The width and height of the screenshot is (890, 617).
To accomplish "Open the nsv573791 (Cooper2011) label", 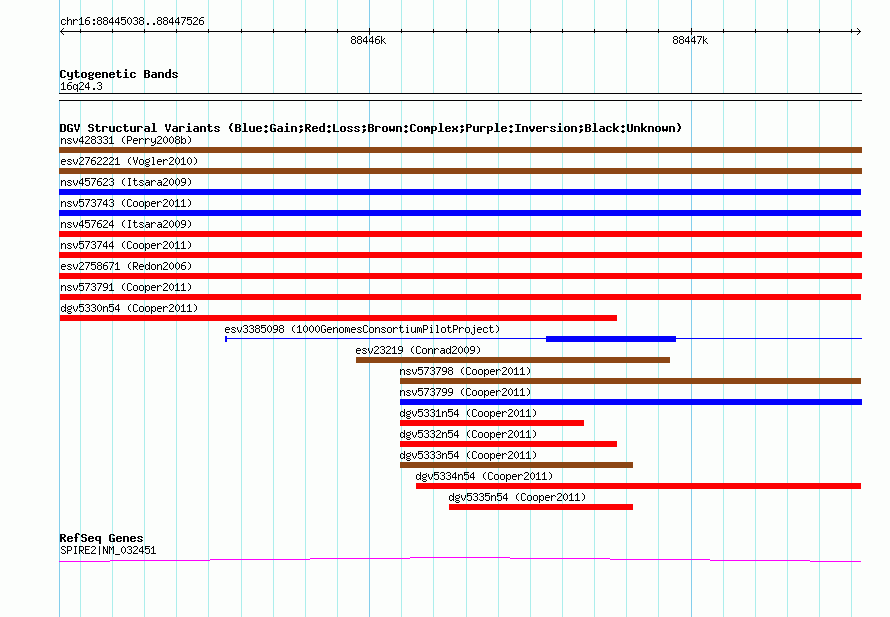I will click(x=126, y=287).
